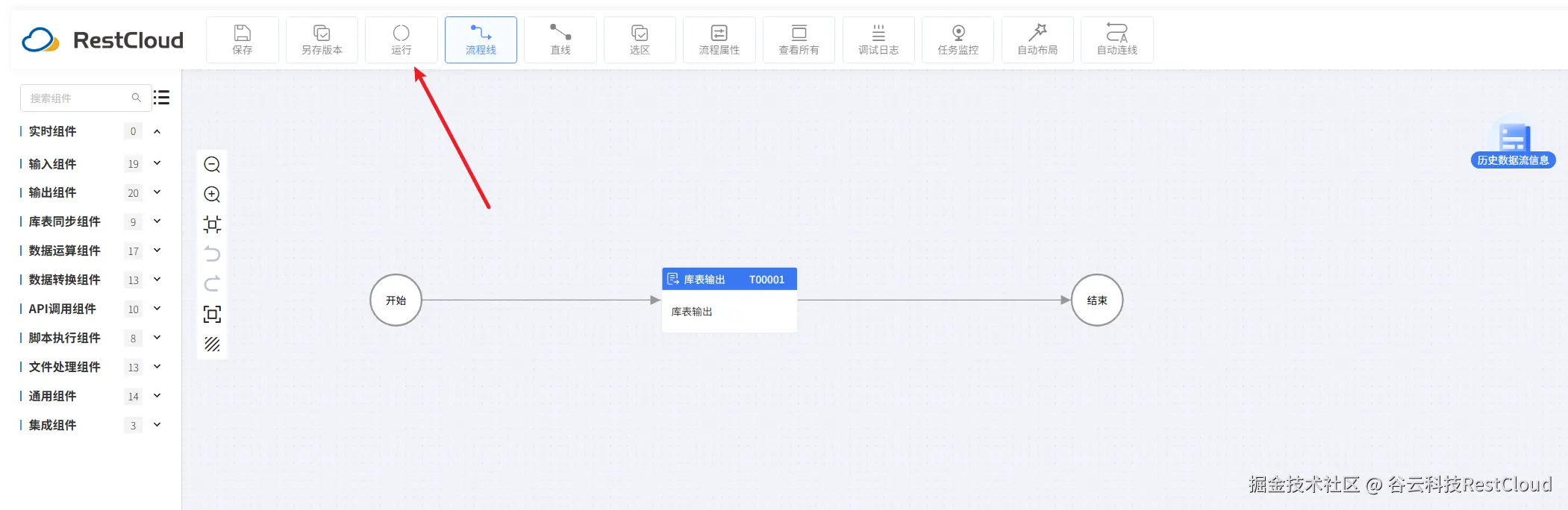Screen dimensions: 1568x510
Task: Open 任务监控 task monitor
Action: (958, 40)
